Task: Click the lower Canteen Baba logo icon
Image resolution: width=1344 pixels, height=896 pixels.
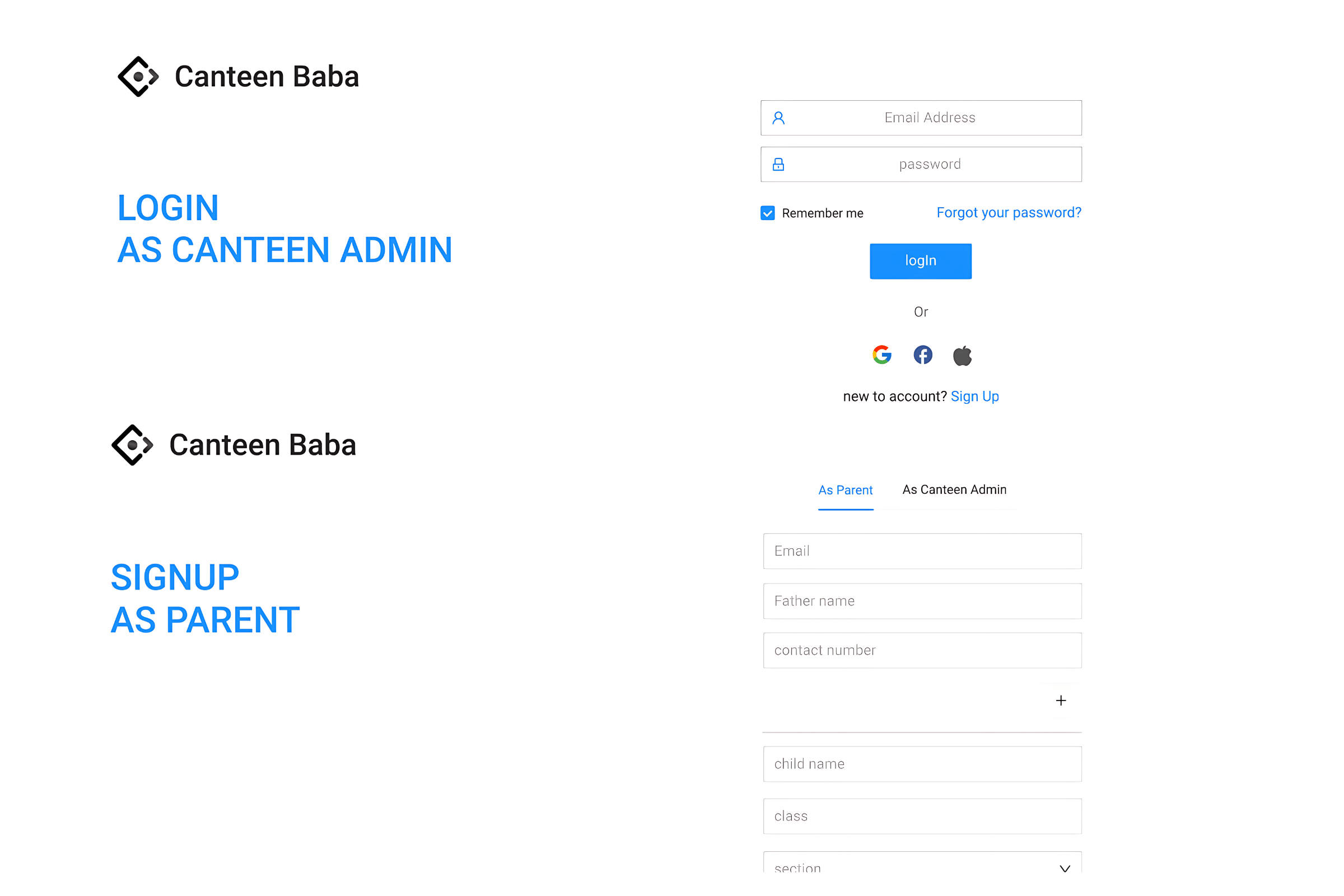Action: click(x=133, y=445)
